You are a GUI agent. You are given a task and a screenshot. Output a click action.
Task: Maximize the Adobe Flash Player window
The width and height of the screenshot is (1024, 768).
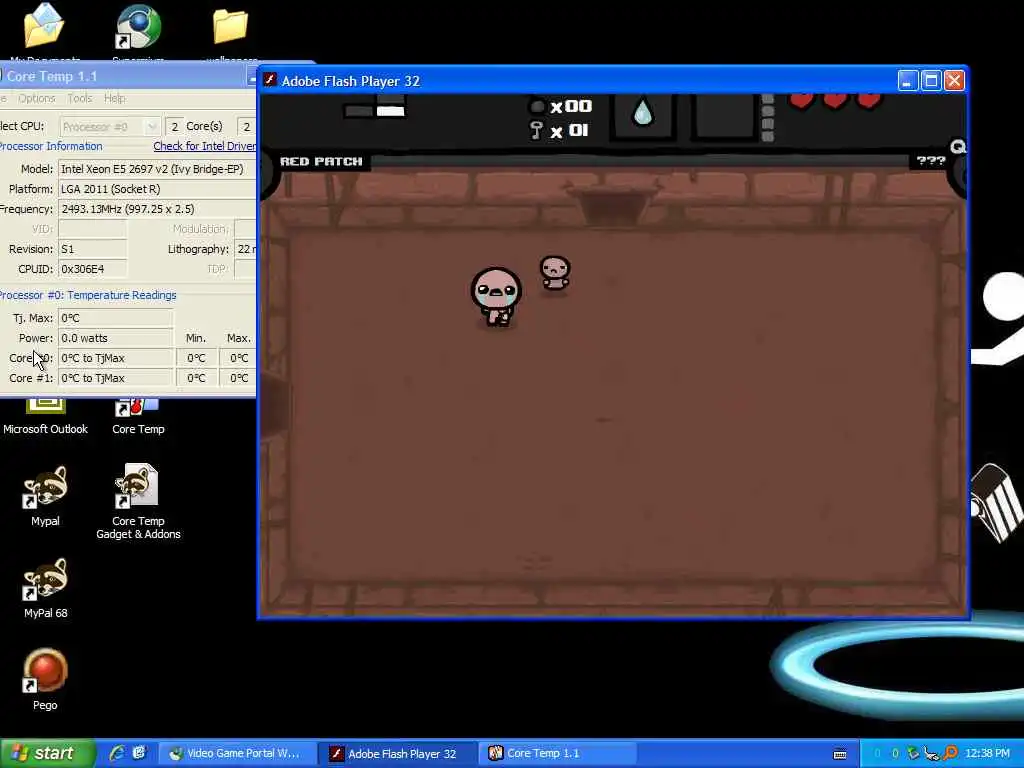pyautogui.click(x=931, y=80)
